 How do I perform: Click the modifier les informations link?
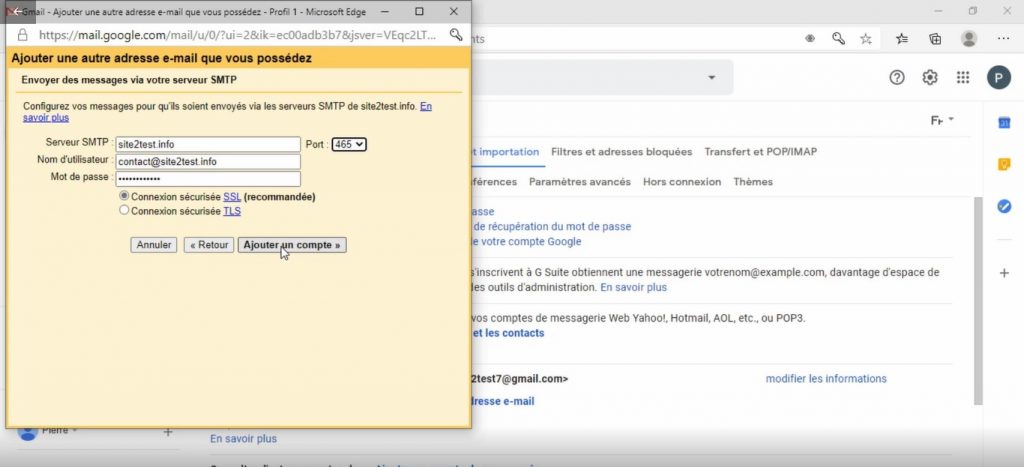826,379
